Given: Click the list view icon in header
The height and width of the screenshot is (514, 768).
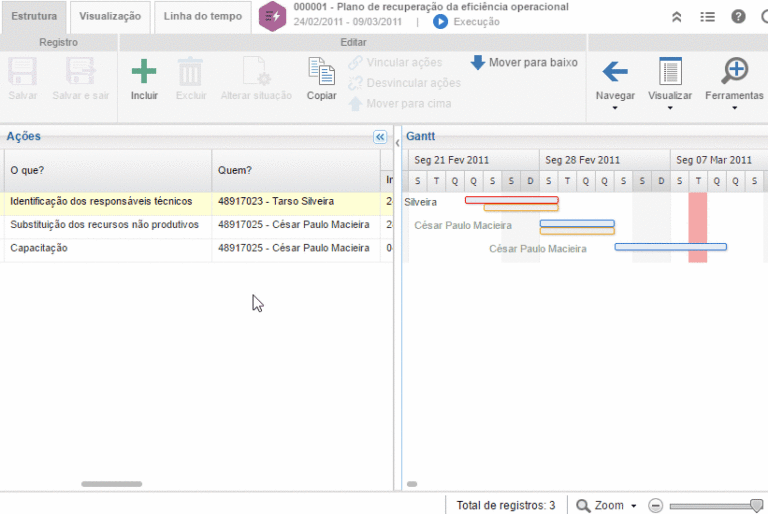Looking at the screenshot, I should coord(707,16).
